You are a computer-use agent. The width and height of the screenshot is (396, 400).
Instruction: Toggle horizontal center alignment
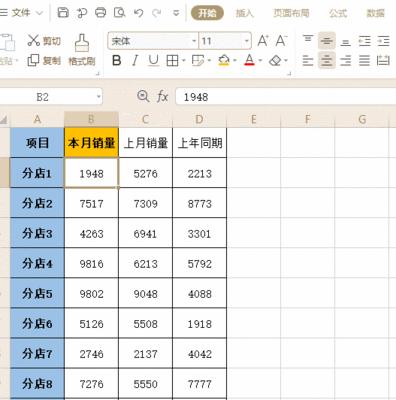coord(327,61)
